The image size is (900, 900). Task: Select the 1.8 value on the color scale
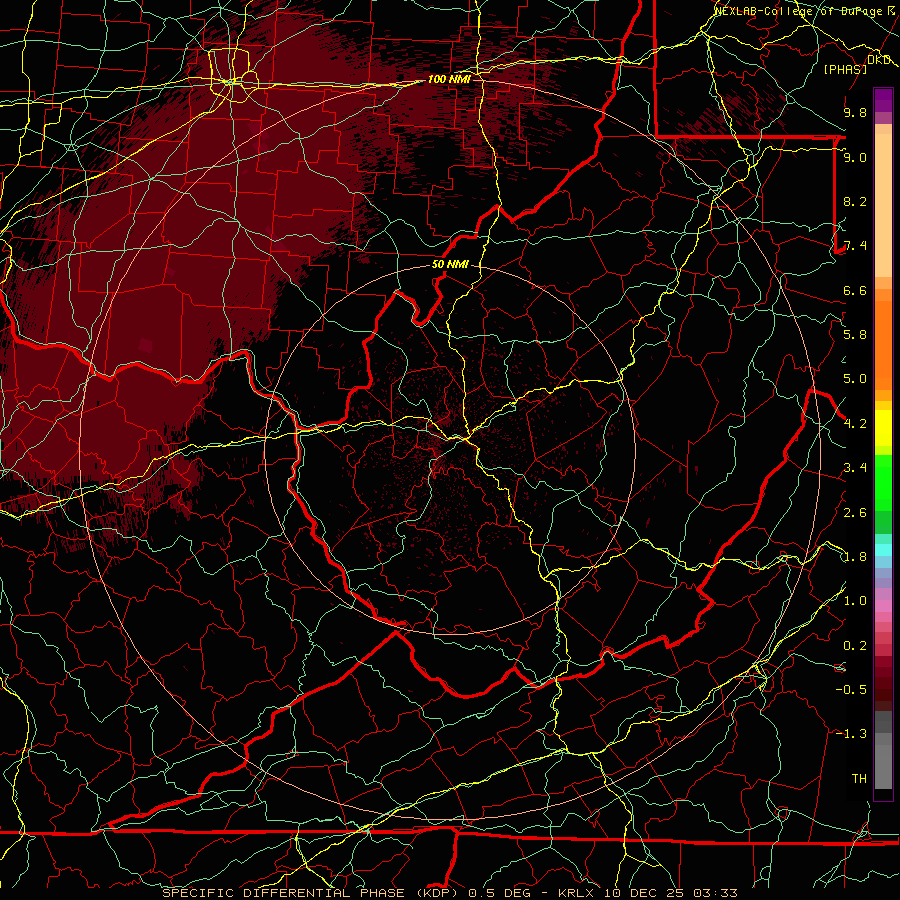[x=855, y=557]
